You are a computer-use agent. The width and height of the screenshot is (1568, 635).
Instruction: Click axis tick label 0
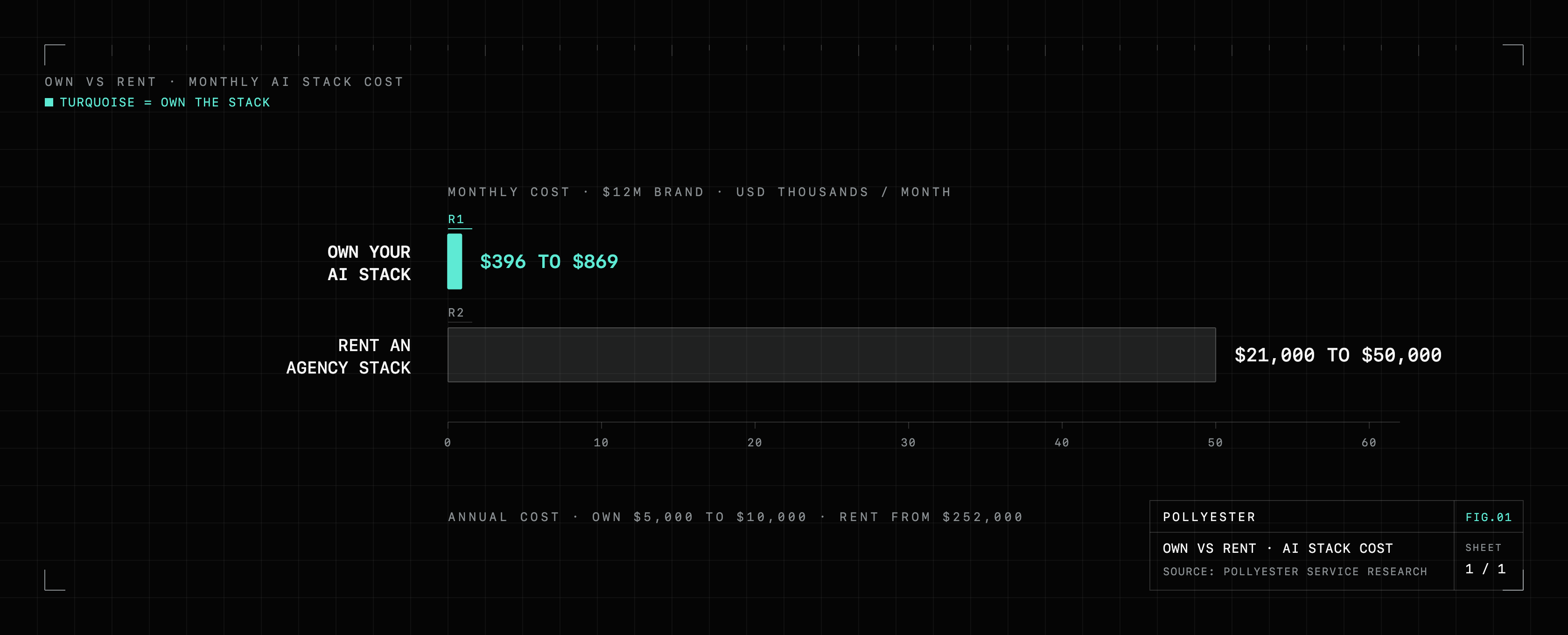coord(448,443)
